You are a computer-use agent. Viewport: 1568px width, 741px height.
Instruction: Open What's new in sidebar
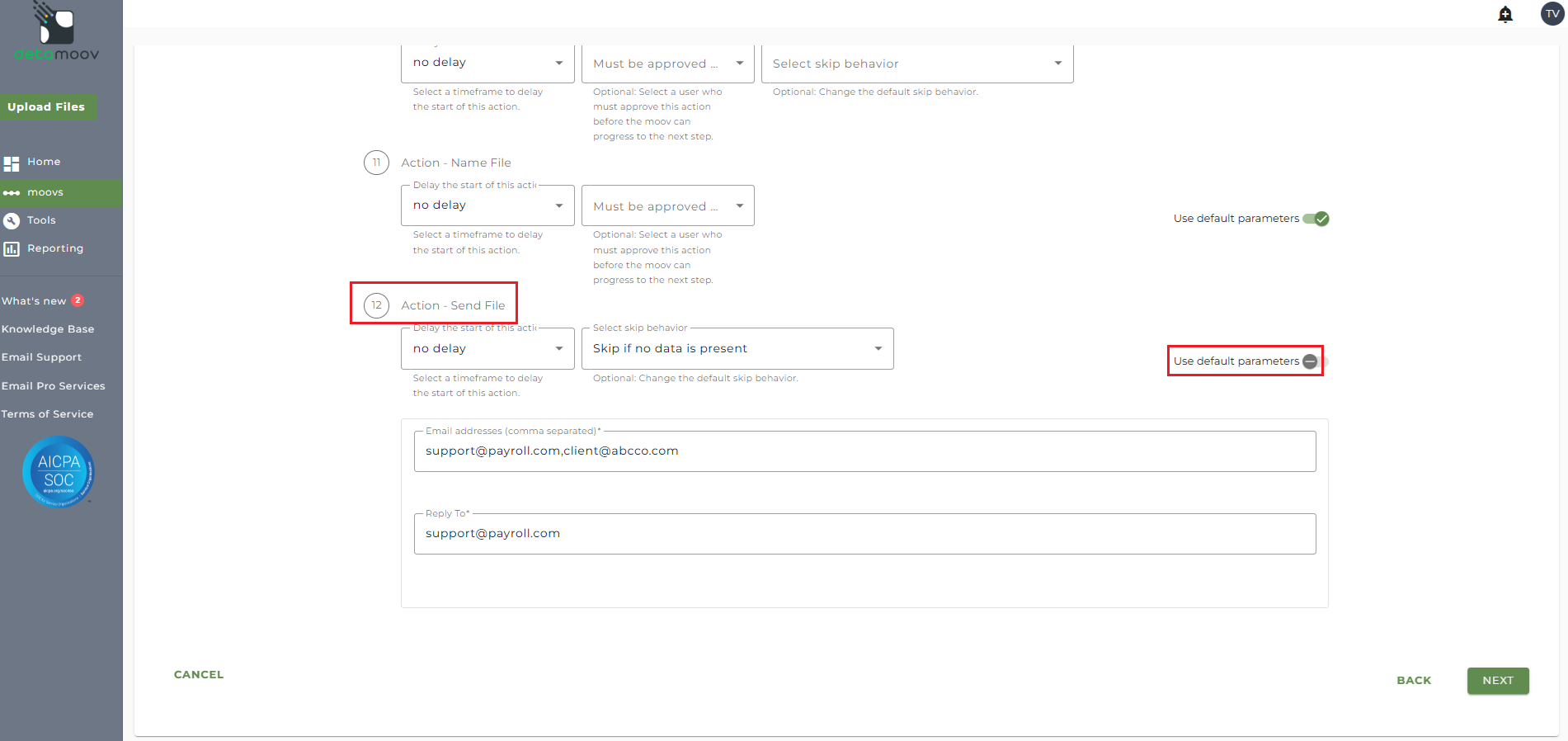pyautogui.click(x=35, y=301)
